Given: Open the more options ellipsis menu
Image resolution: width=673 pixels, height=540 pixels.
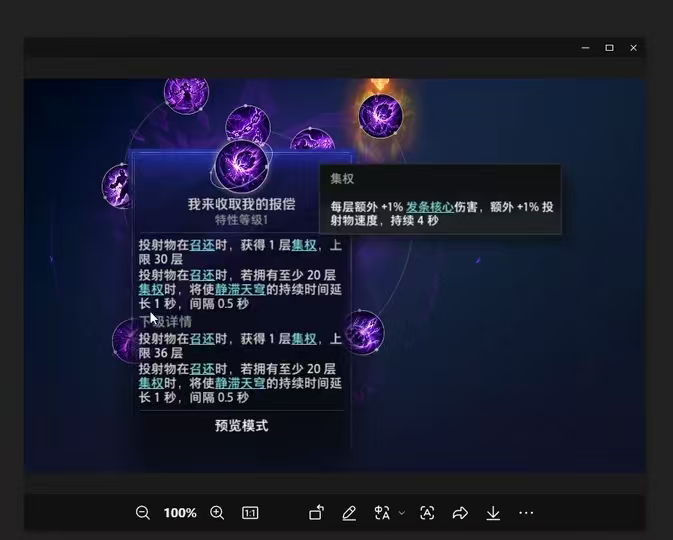Looking at the screenshot, I should [x=526, y=513].
